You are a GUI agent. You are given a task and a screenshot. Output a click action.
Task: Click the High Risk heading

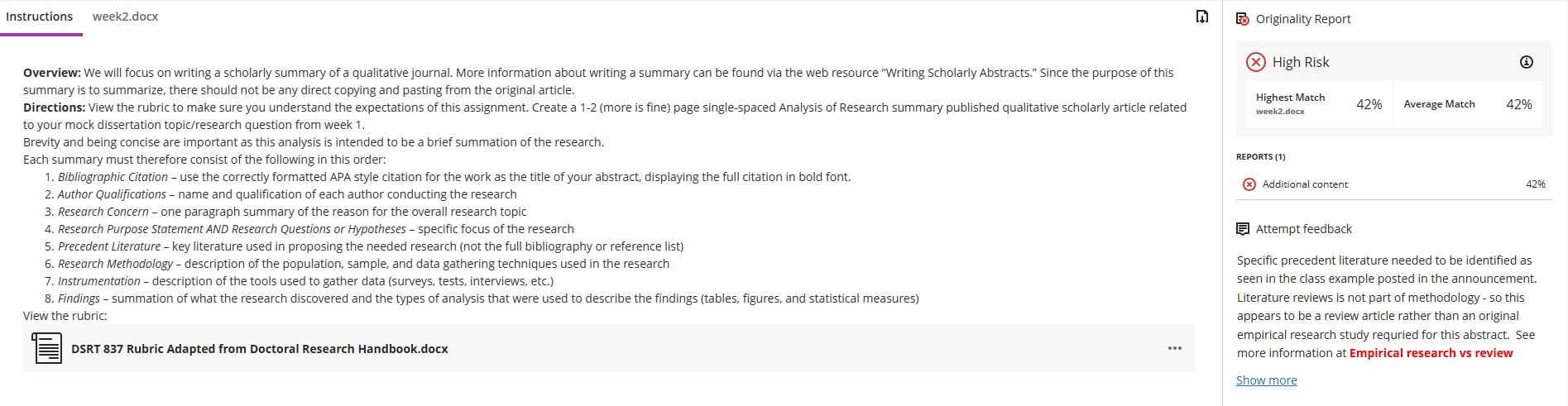[x=1301, y=62]
